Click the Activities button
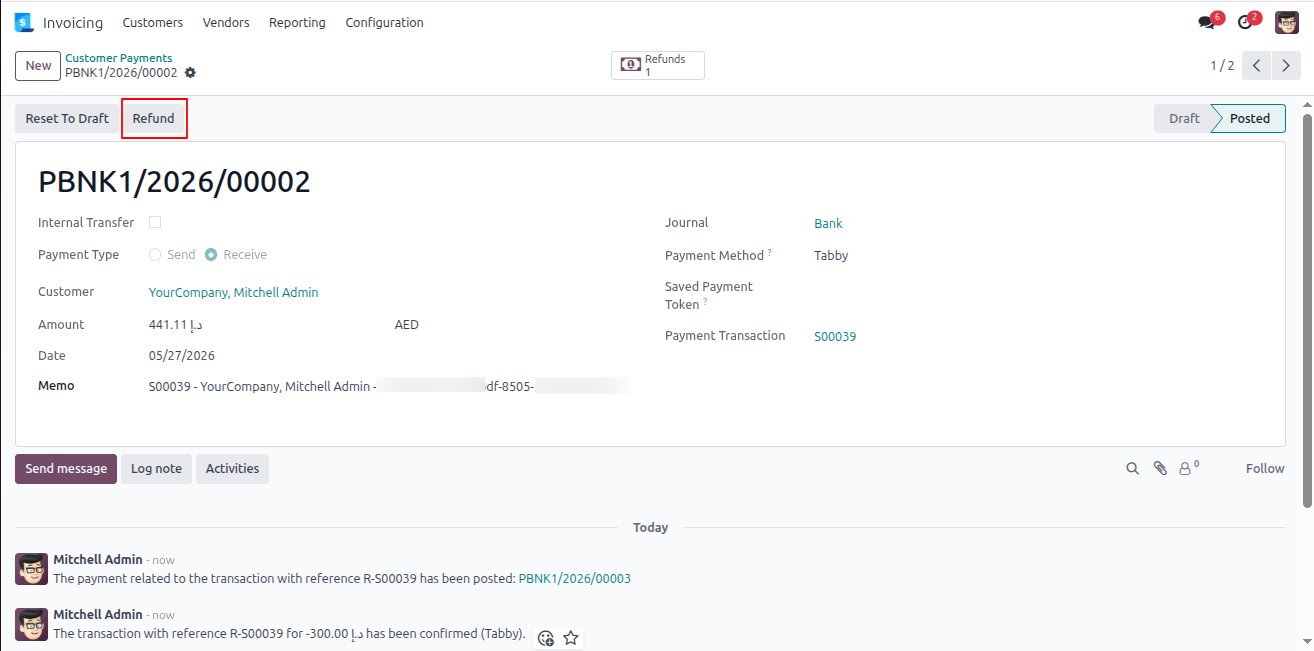Screen dimensions: 1314x651 pos(232,469)
